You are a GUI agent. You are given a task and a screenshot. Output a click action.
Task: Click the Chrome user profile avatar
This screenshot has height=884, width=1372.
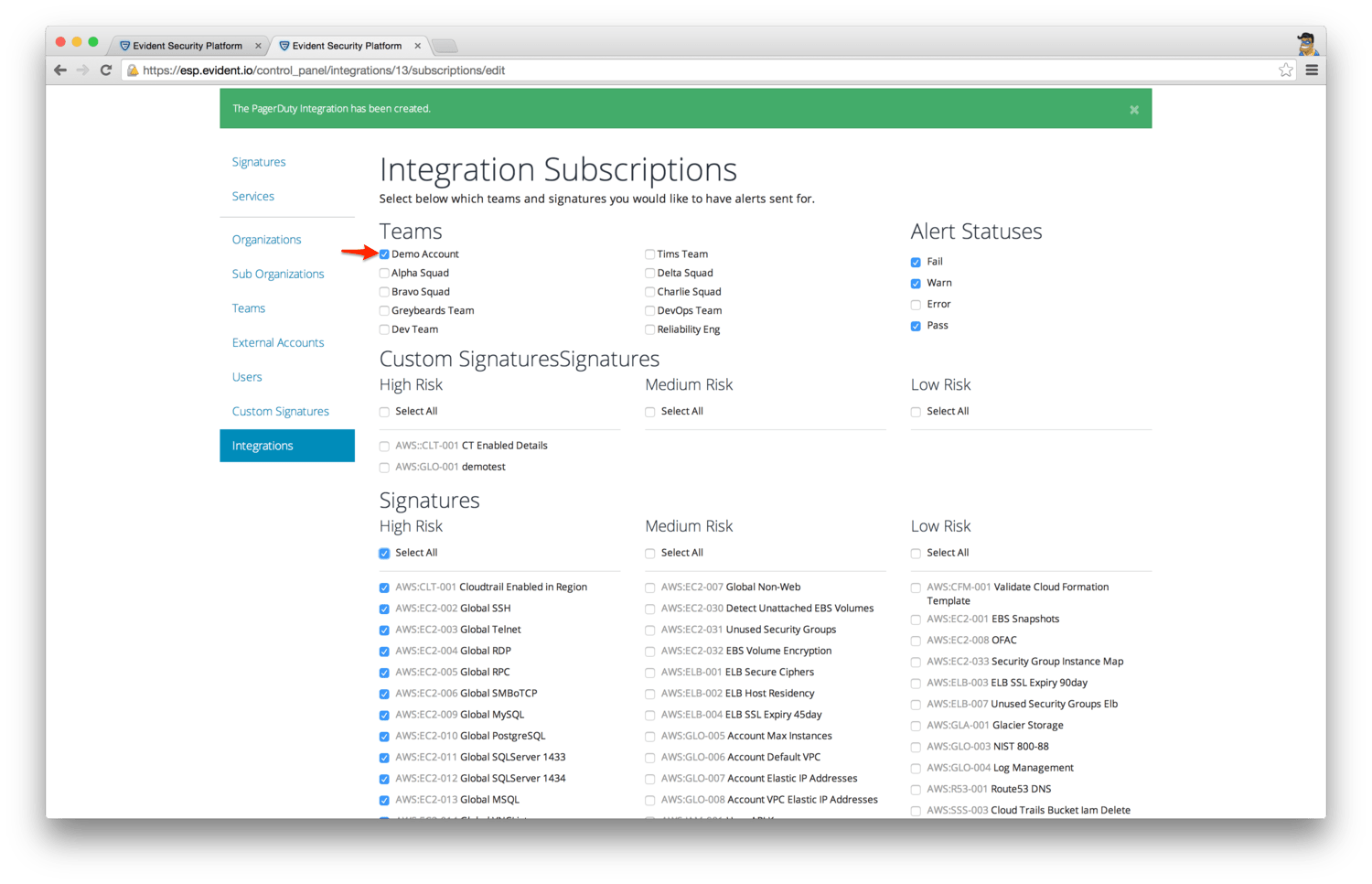click(1307, 44)
